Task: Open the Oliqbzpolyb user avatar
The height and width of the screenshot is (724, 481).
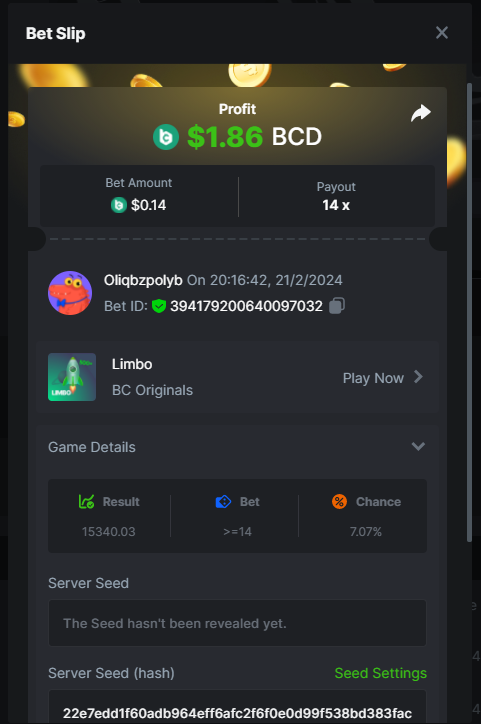Action: 70,293
